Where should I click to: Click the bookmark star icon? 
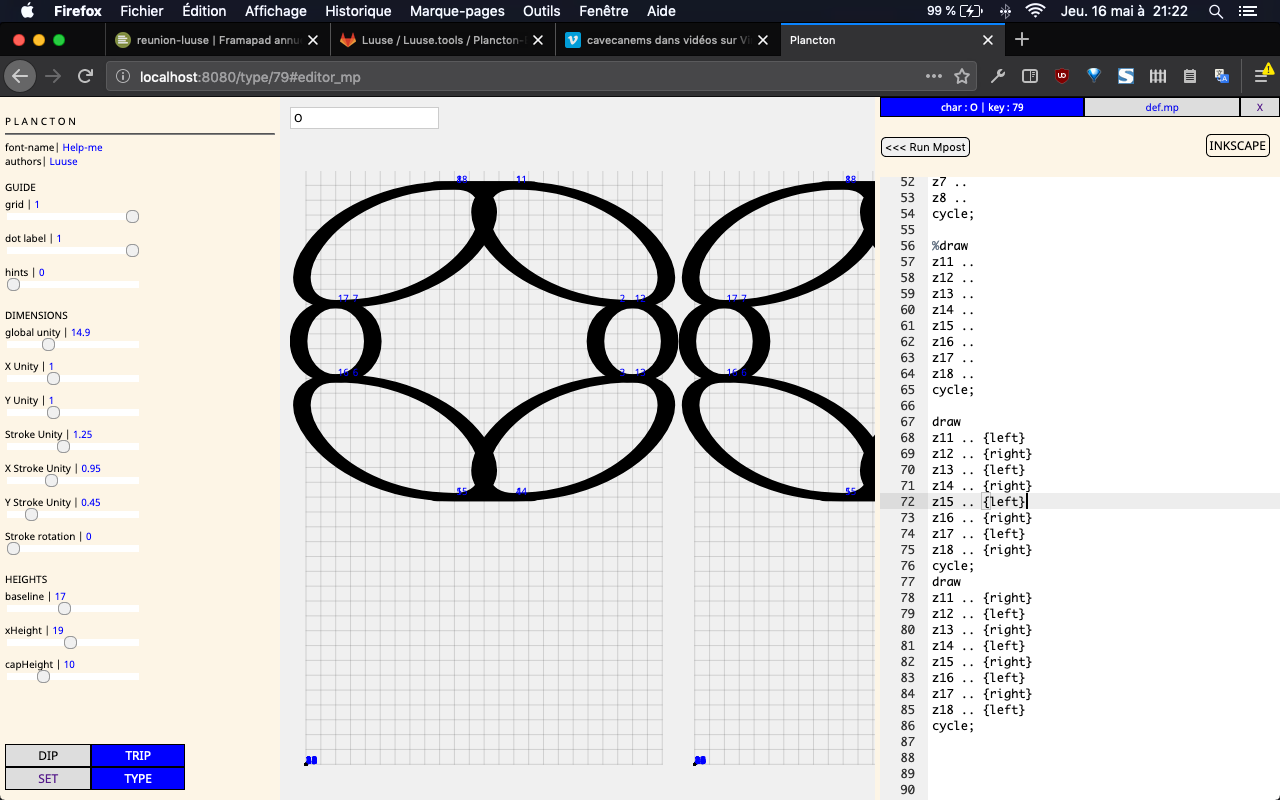[962, 76]
